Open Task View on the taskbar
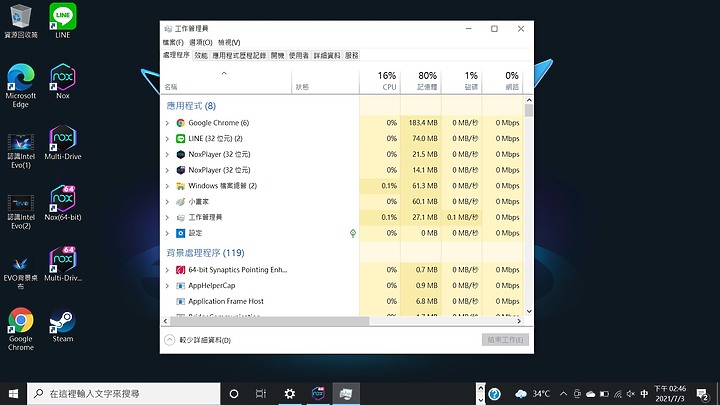The image size is (720, 405). point(261,394)
